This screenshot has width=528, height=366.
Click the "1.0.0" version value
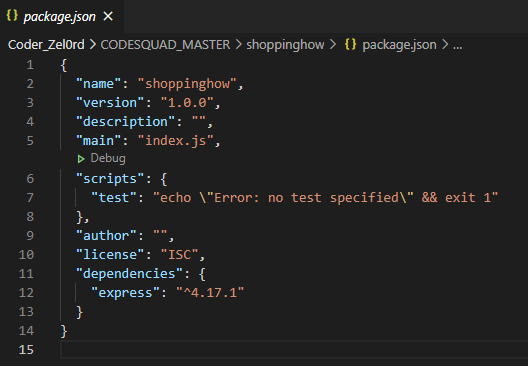tap(187, 102)
